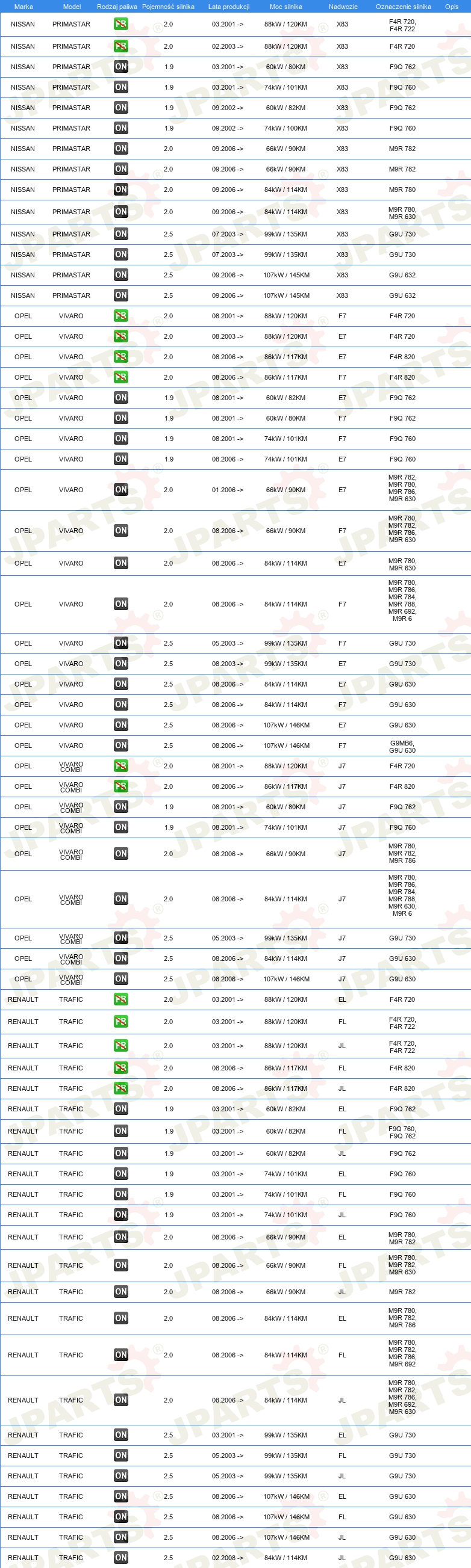Click ON icon in Vivaro Combi 107kW / 146KM row
The image size is (471, 1568).
[x=120, y=979]
